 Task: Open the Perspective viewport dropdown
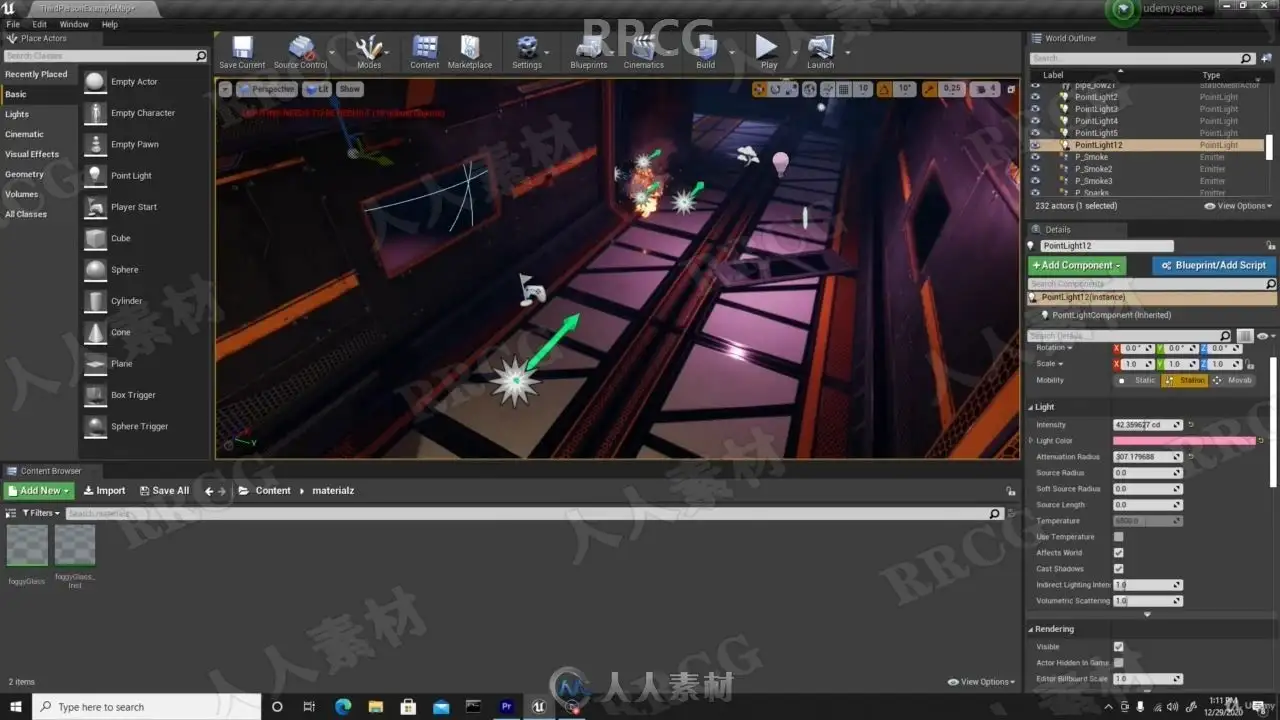pos(267,89)
